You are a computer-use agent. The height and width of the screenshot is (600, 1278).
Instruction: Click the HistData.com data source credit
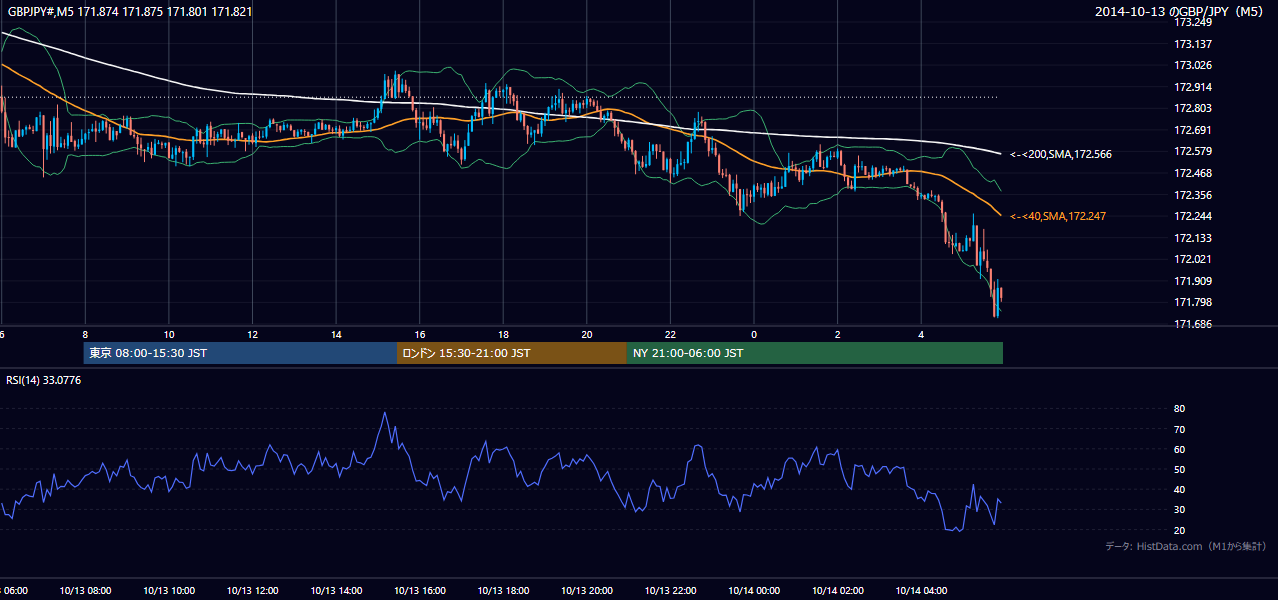1186,546
